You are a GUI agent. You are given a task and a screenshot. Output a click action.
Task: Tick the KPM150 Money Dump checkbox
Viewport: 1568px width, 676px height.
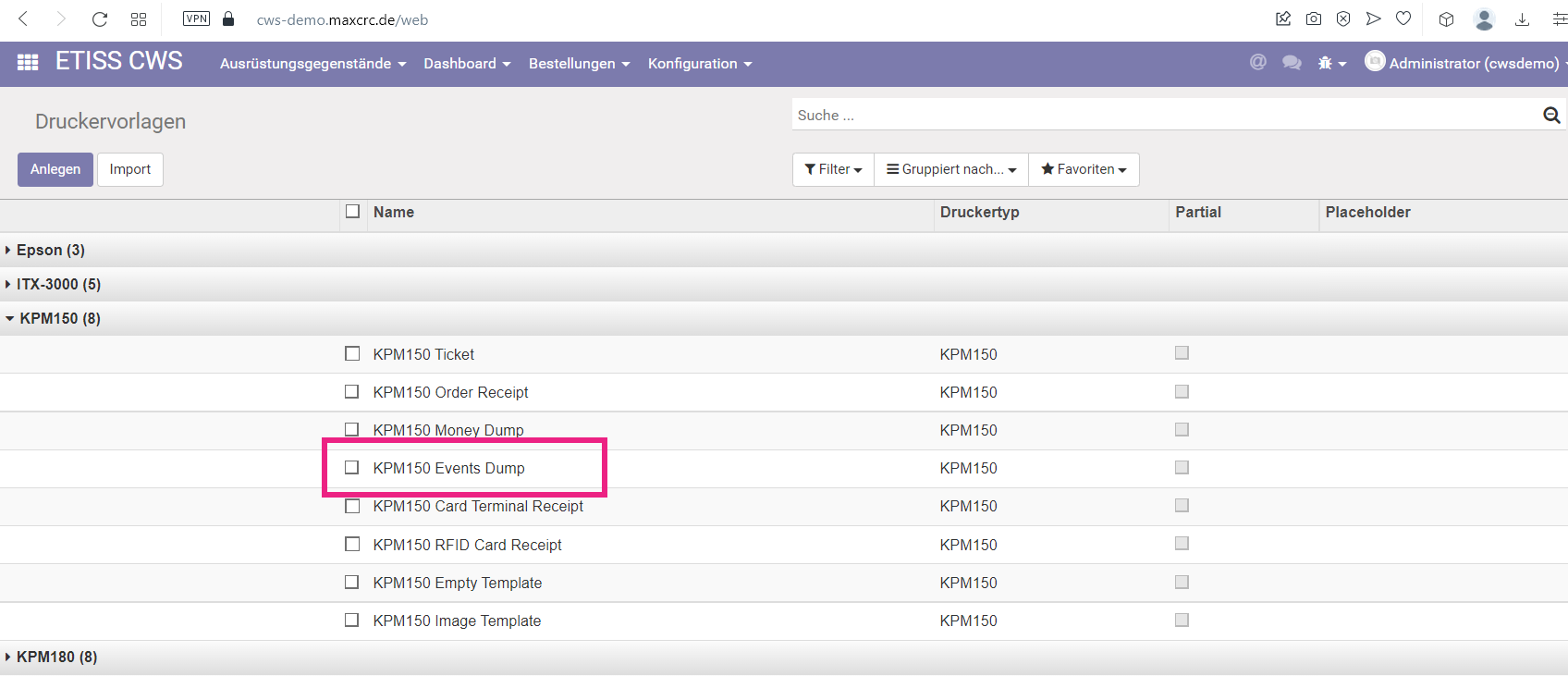352,429
